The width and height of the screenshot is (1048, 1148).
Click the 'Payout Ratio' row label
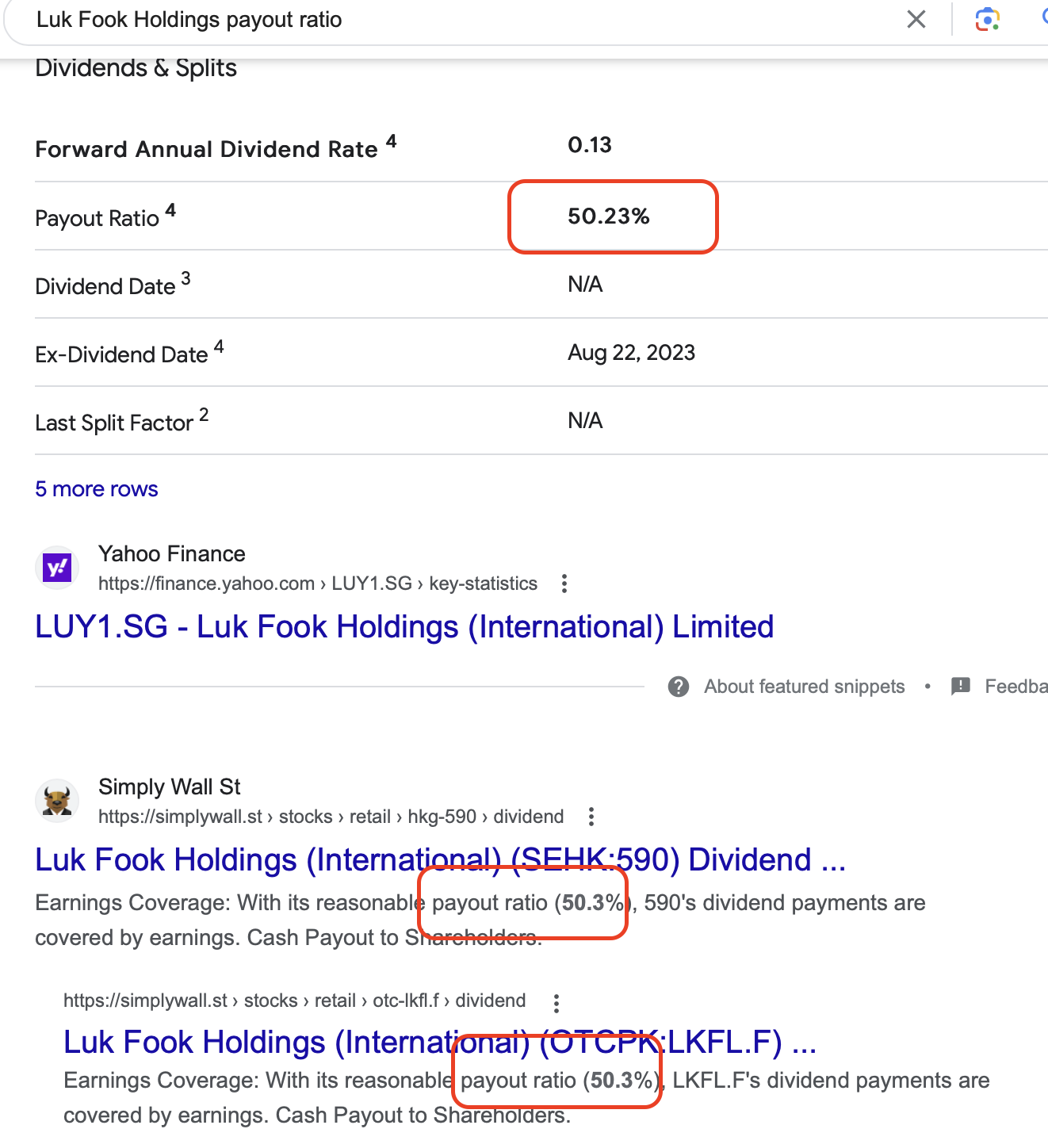pyautogui.click(x=105, y=217)
